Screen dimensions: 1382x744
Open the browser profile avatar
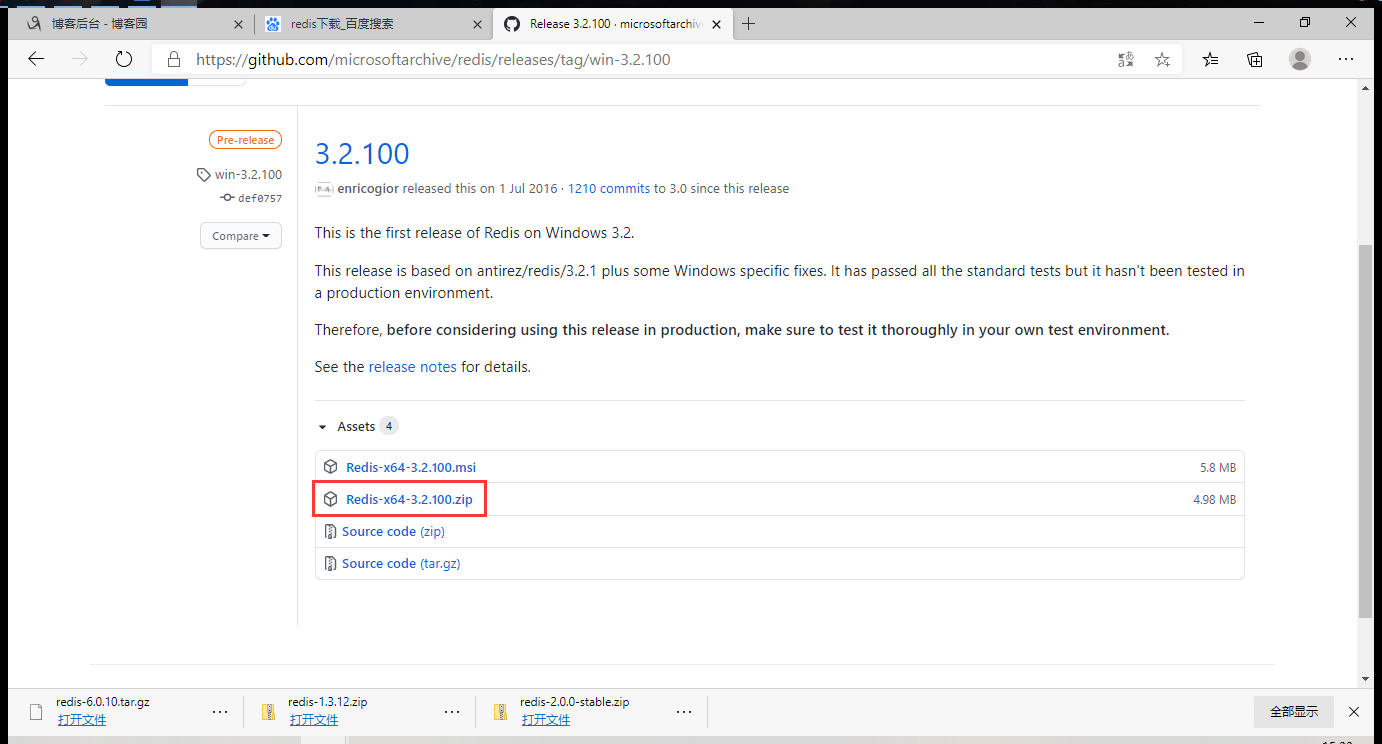1300,59
